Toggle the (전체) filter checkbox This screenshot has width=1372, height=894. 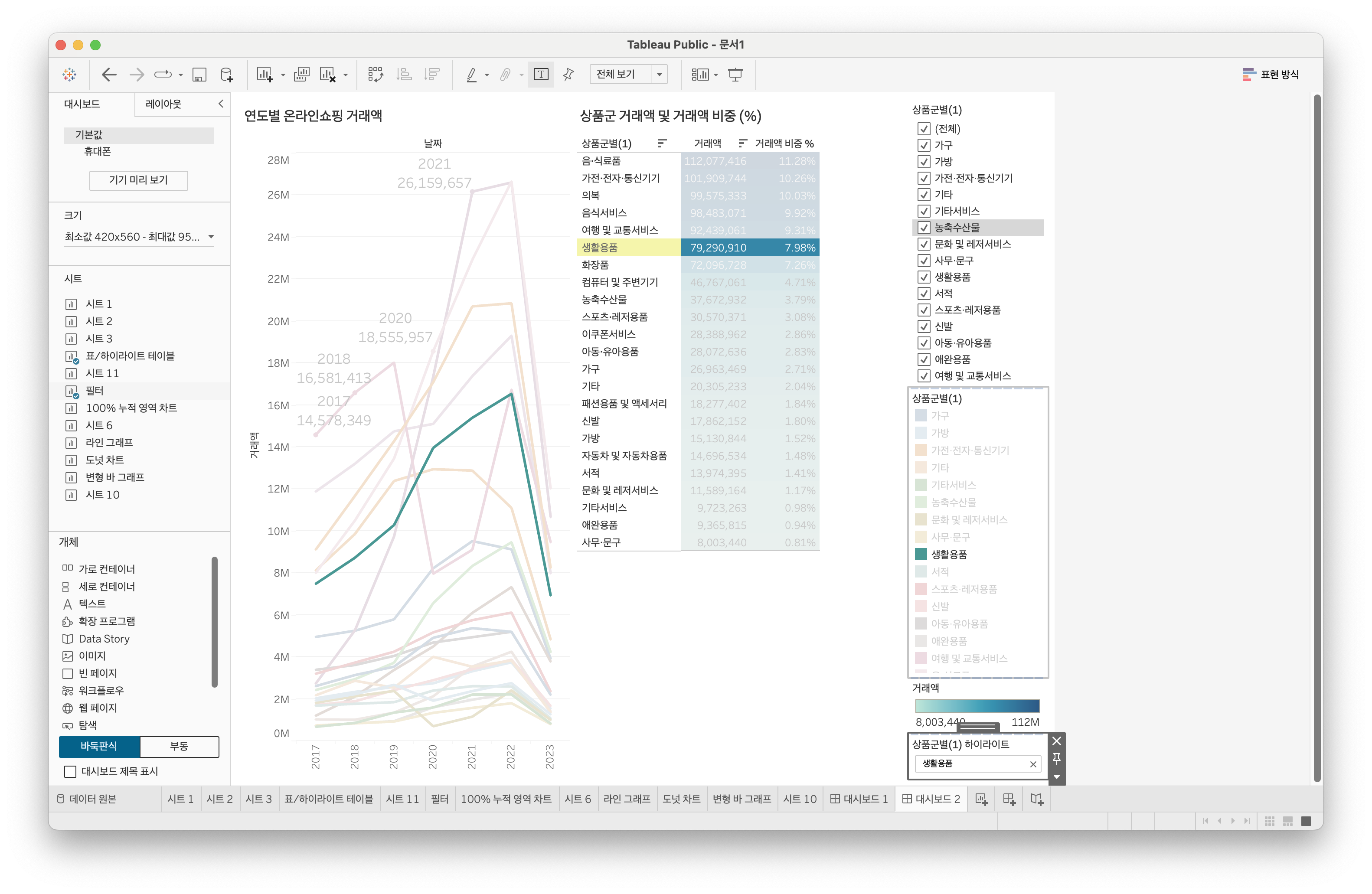click(x=924, y=128)
